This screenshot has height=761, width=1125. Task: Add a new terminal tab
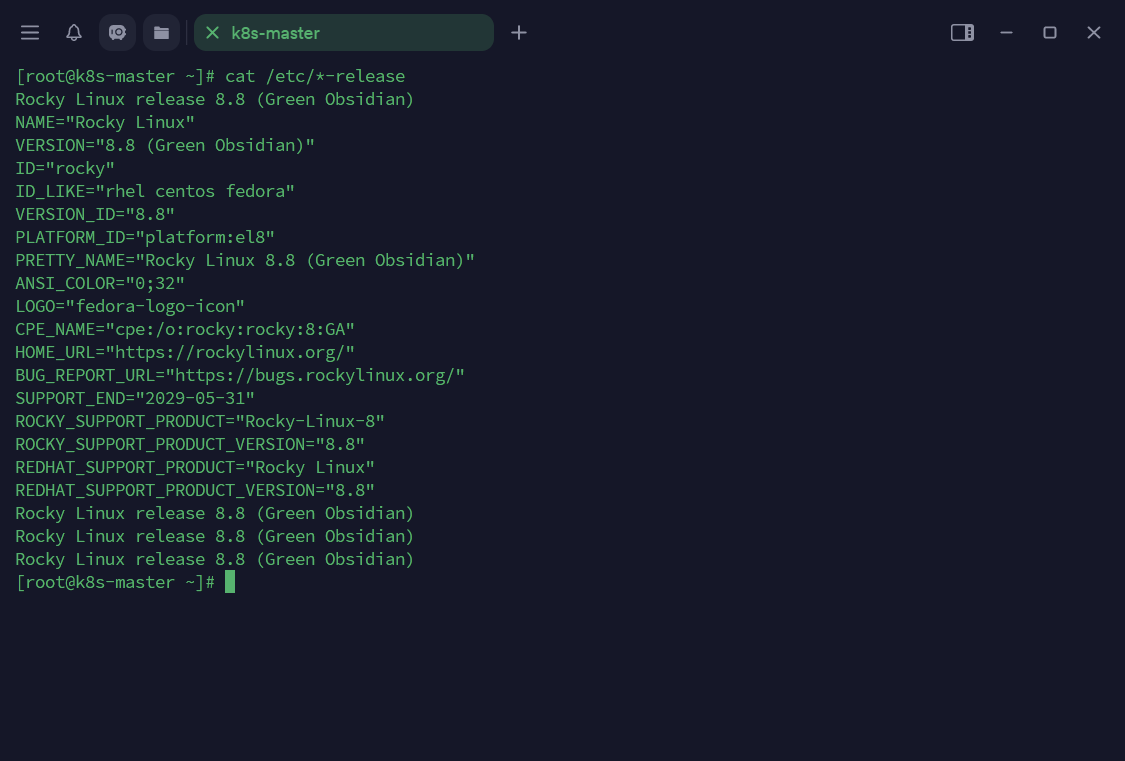(x=519, y=33)
